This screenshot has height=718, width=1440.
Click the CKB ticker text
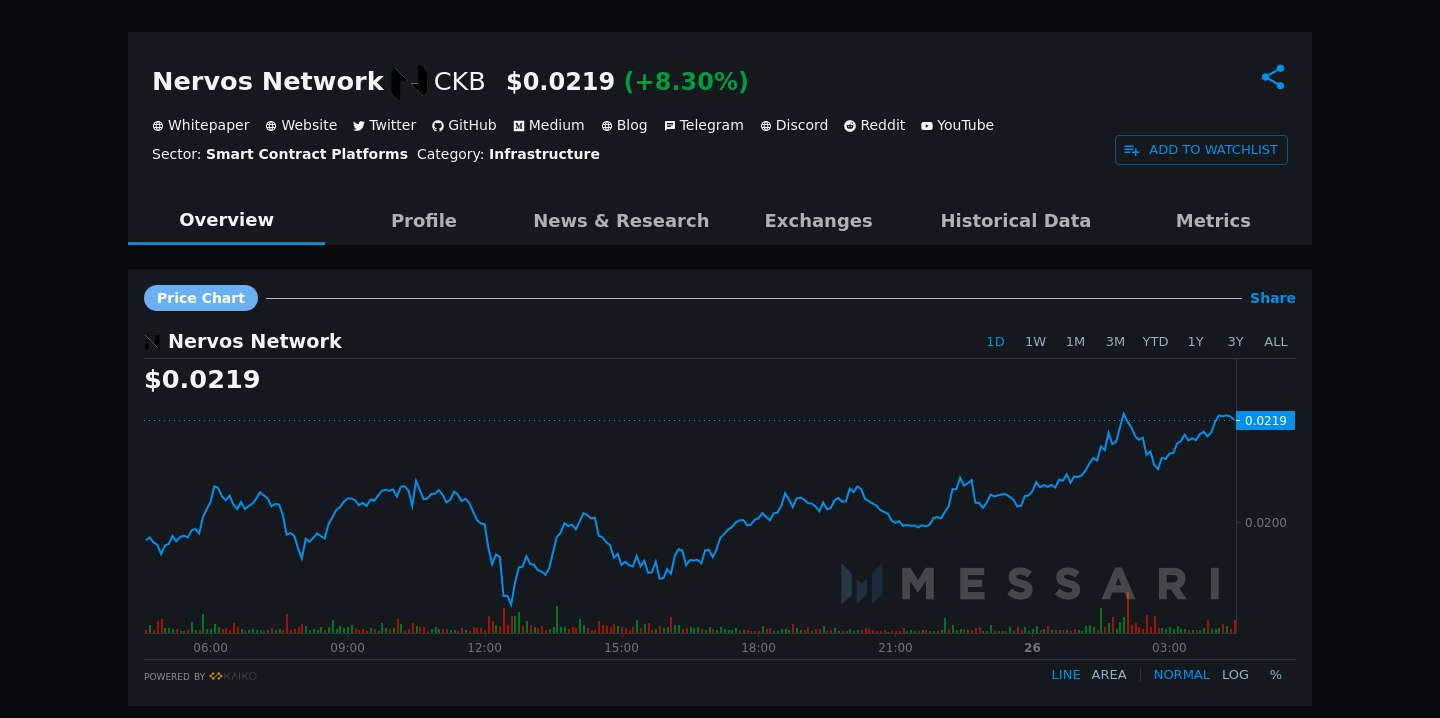[459, 82]
